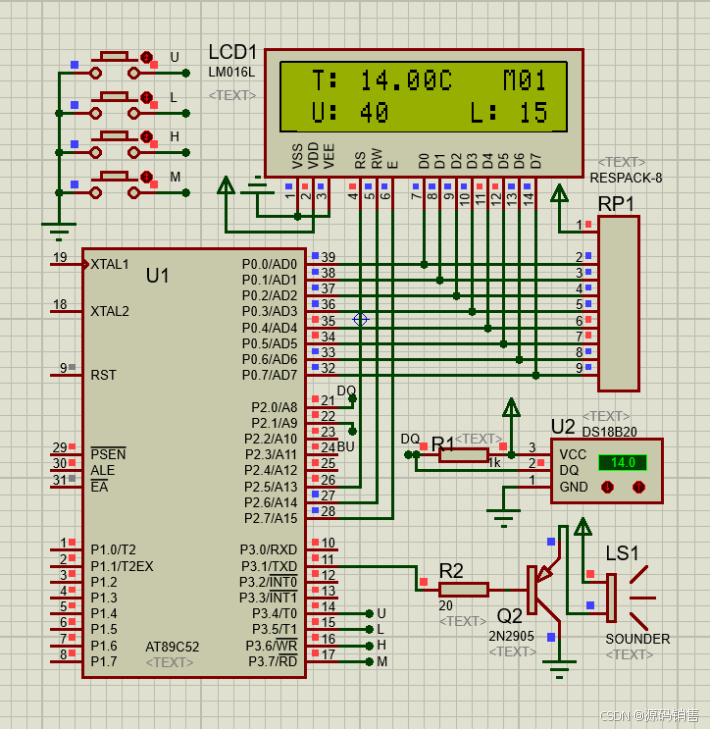Select the U2 DS18B20 sensor body

(606, 471)
